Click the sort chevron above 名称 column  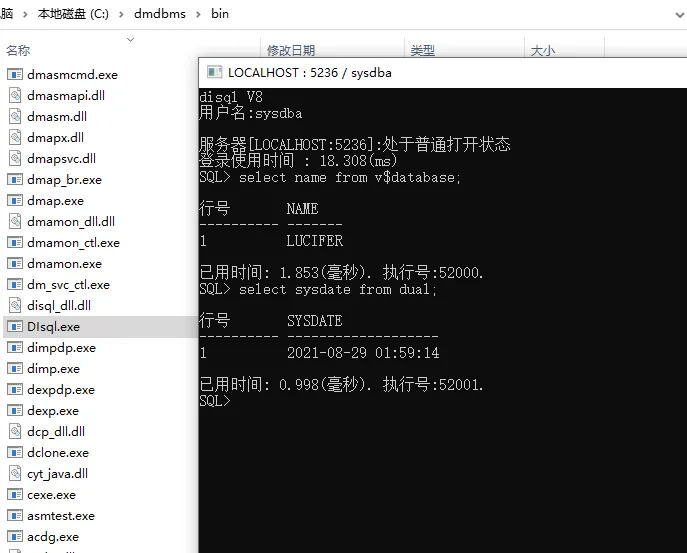[130, 39]
